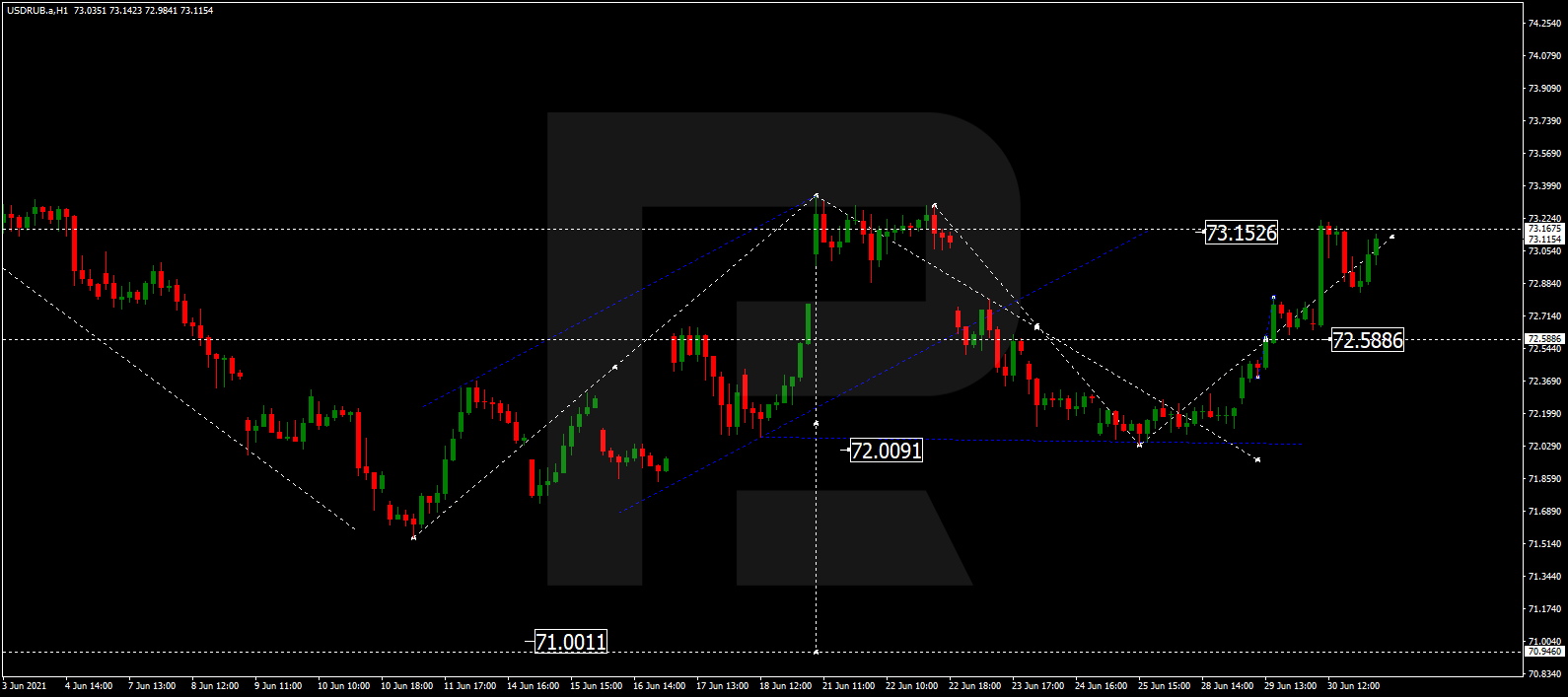
Task: Click the 71.0011 price level label
Action: tap(570, 642)
